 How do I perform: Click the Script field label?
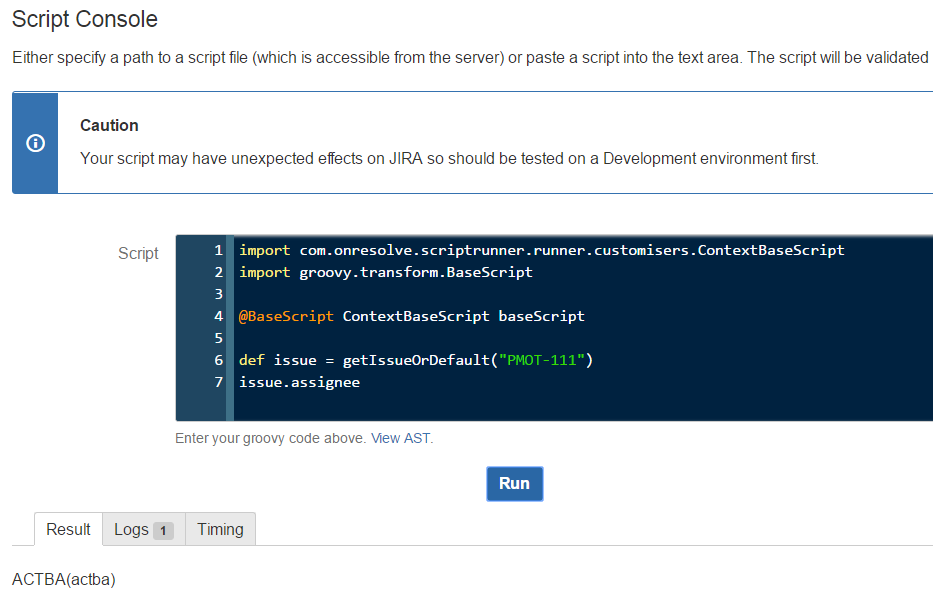point(138,253)
